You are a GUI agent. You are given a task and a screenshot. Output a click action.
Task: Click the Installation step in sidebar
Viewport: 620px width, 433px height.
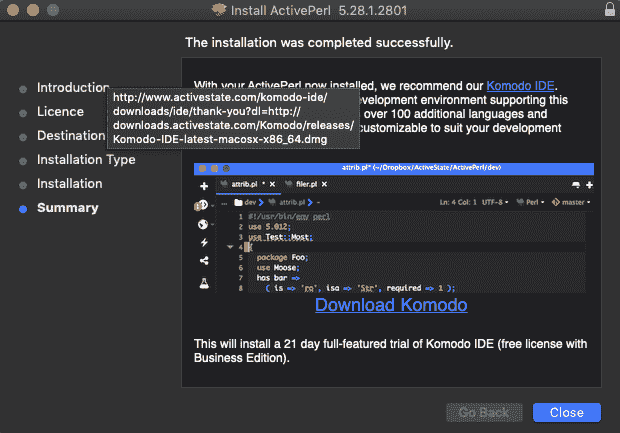point(69,184)
